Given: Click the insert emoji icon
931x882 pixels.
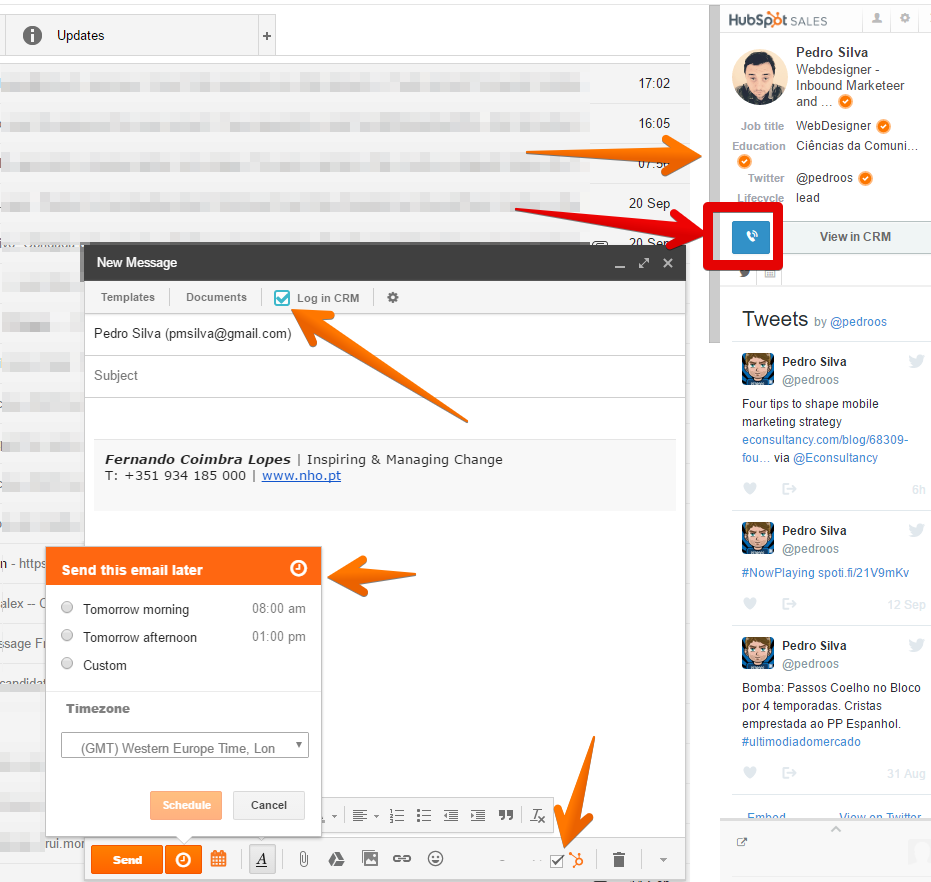Looking at the screenshot, I should pyautogui.click(x=435, y=859).
